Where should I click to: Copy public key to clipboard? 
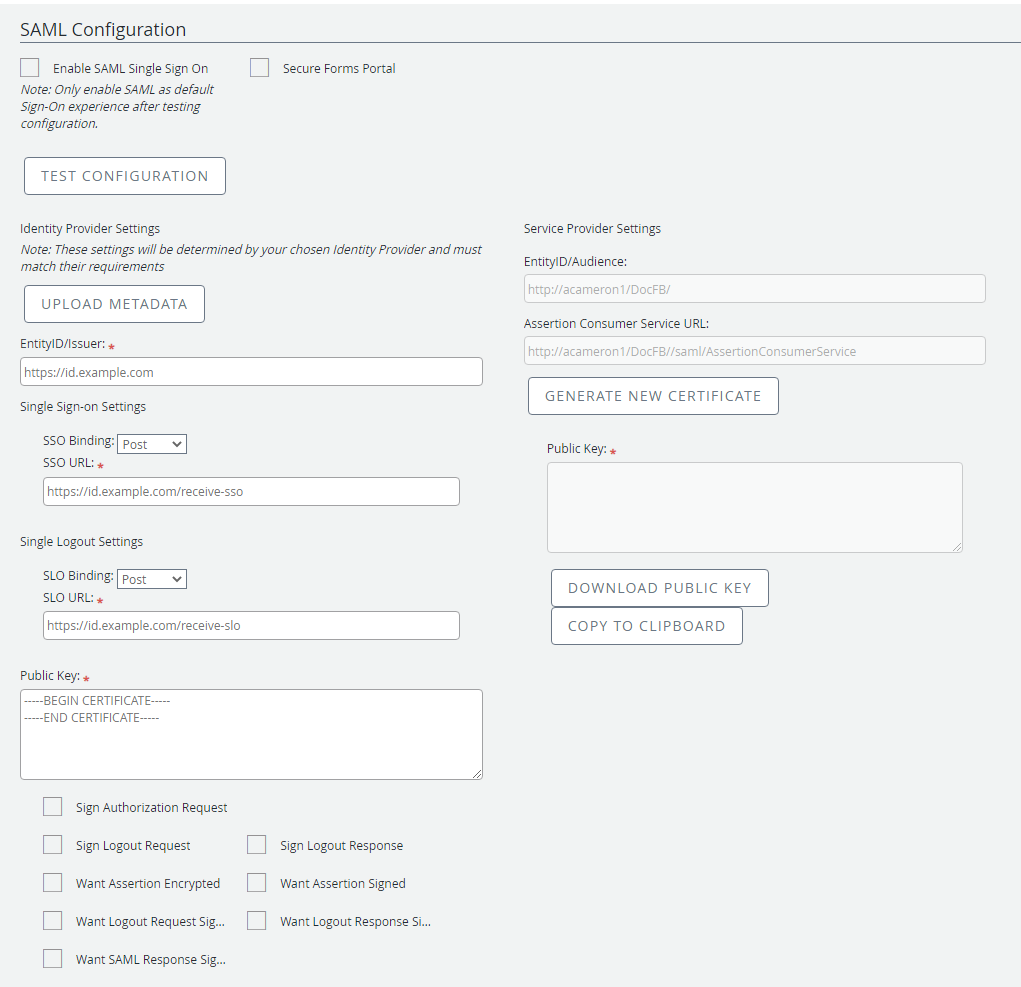pos(647,626)
